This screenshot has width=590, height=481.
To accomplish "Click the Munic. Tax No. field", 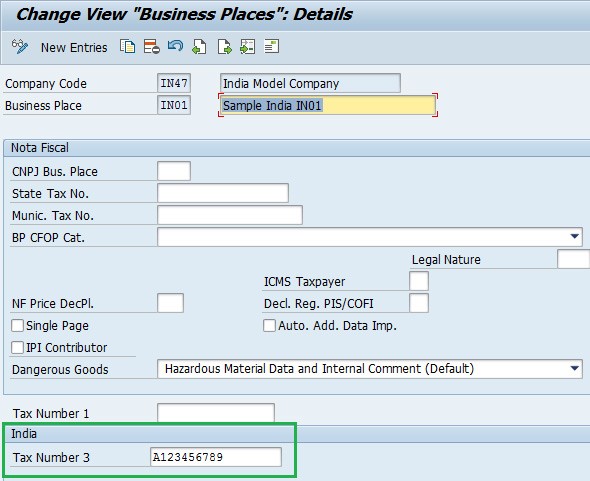I will (230, 215).
